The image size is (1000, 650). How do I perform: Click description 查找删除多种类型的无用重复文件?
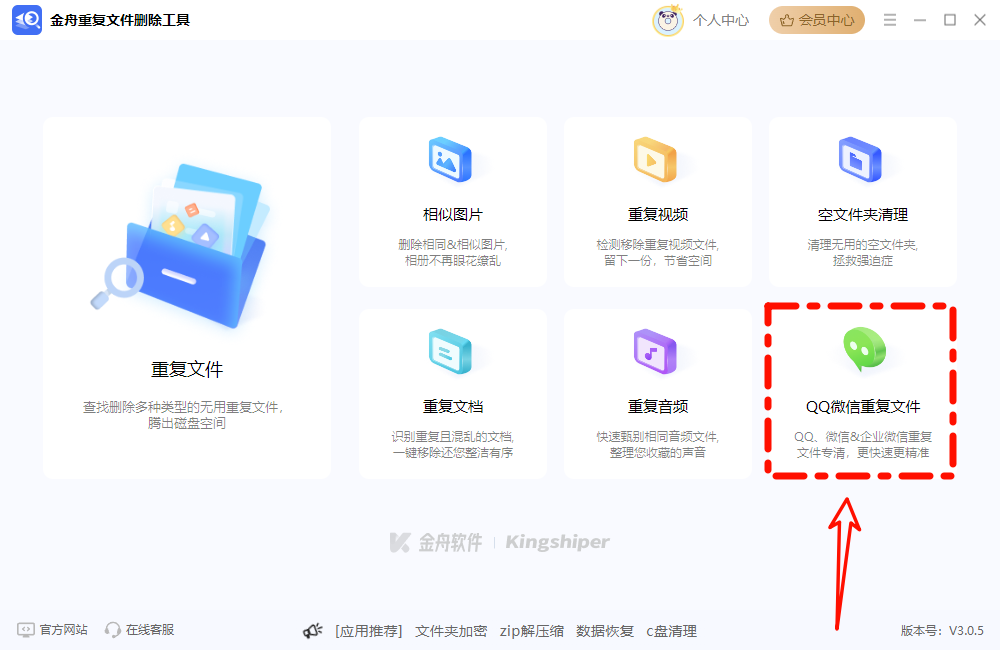(183, 407)
